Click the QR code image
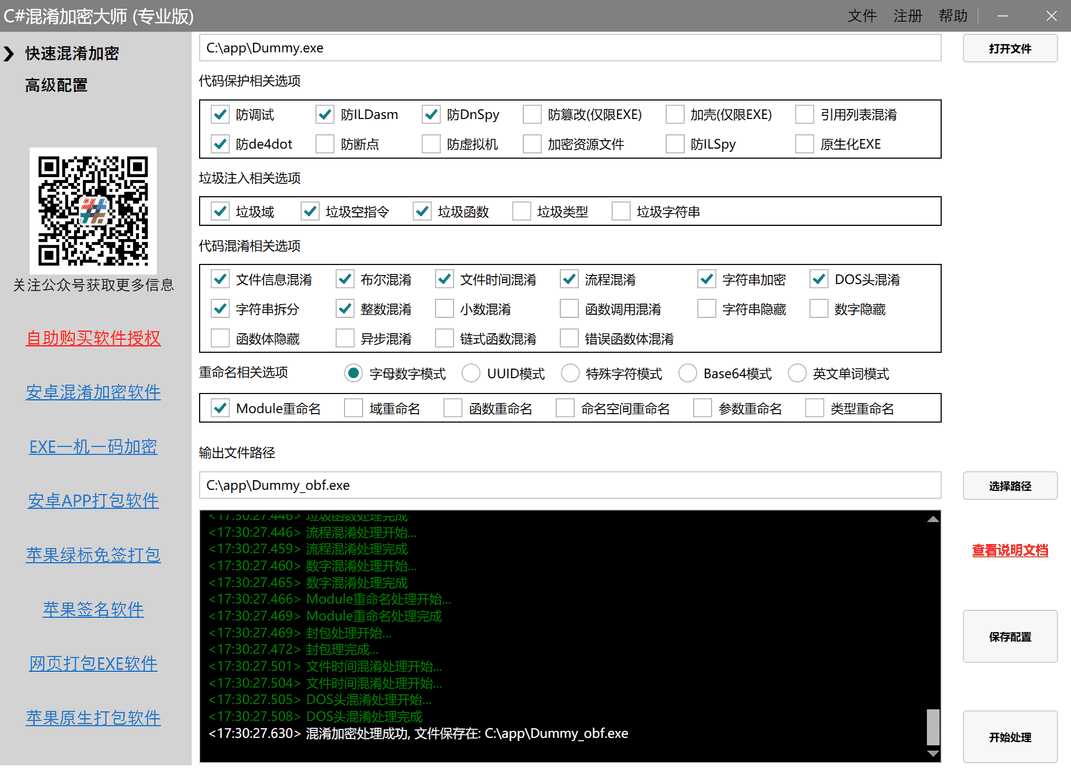The height and width of the screenshot is (768, 1071). click(93, 209)
